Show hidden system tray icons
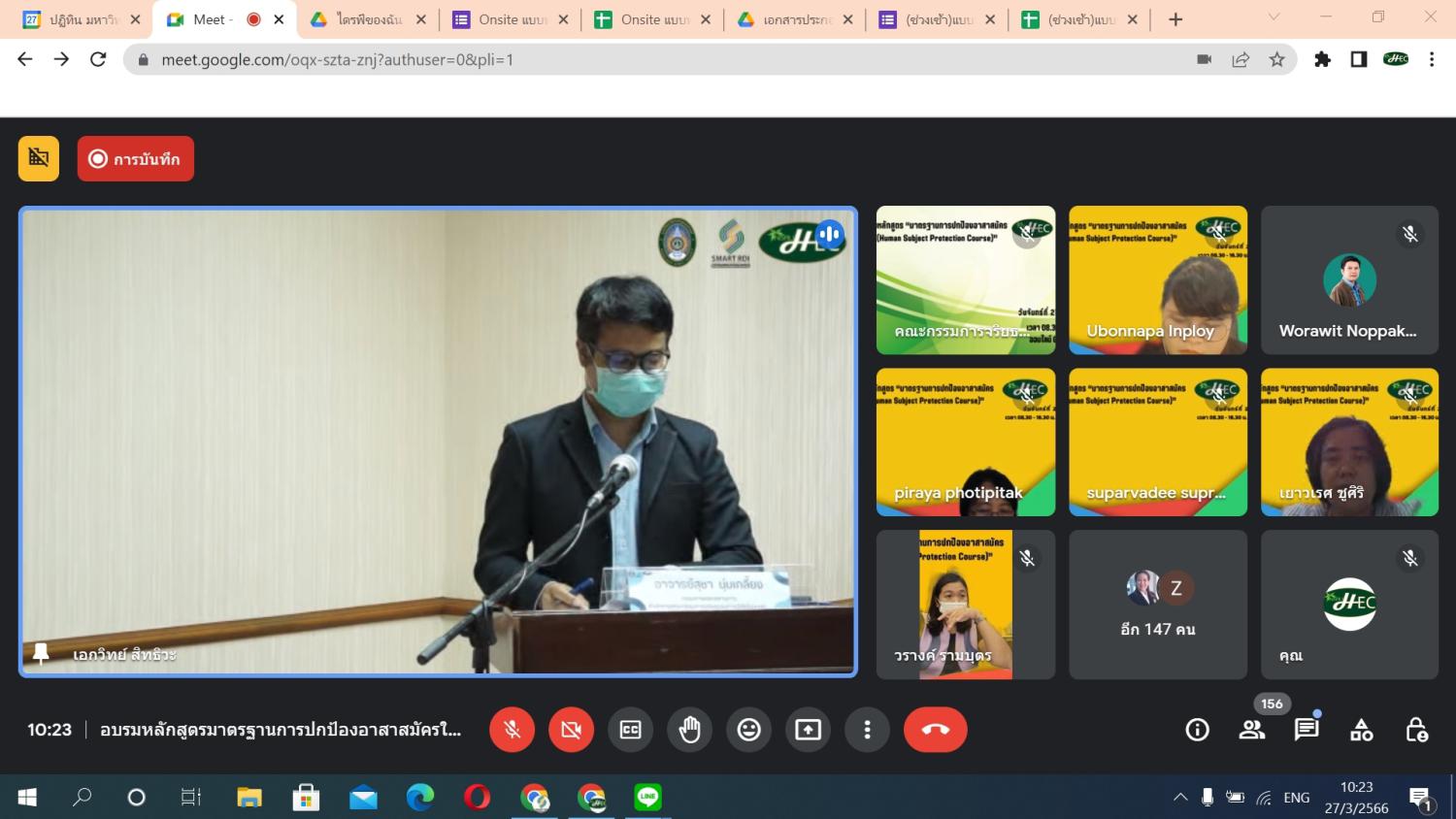Image resolution: width=1456 pixels, height=819 pixels. tap(1180, 798)
